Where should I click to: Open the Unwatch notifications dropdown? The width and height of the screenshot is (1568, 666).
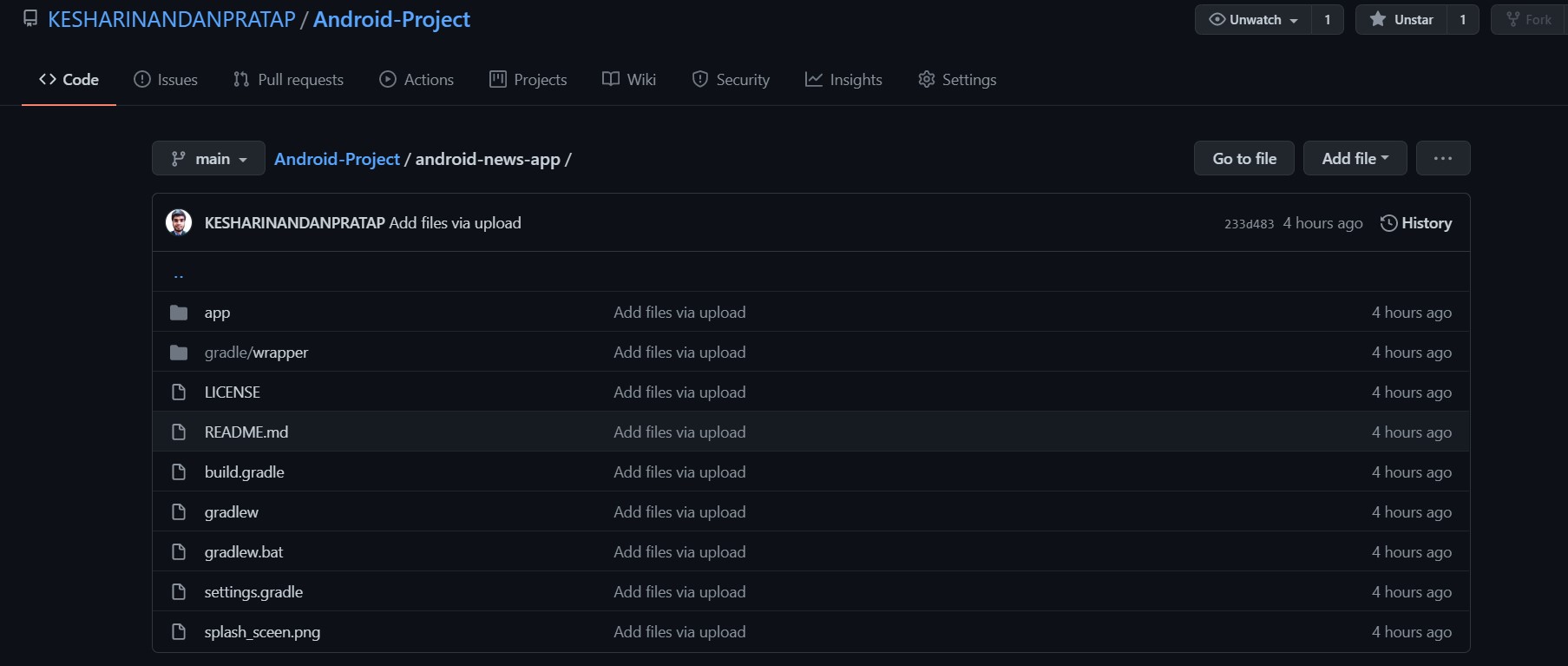point(1253,20)
